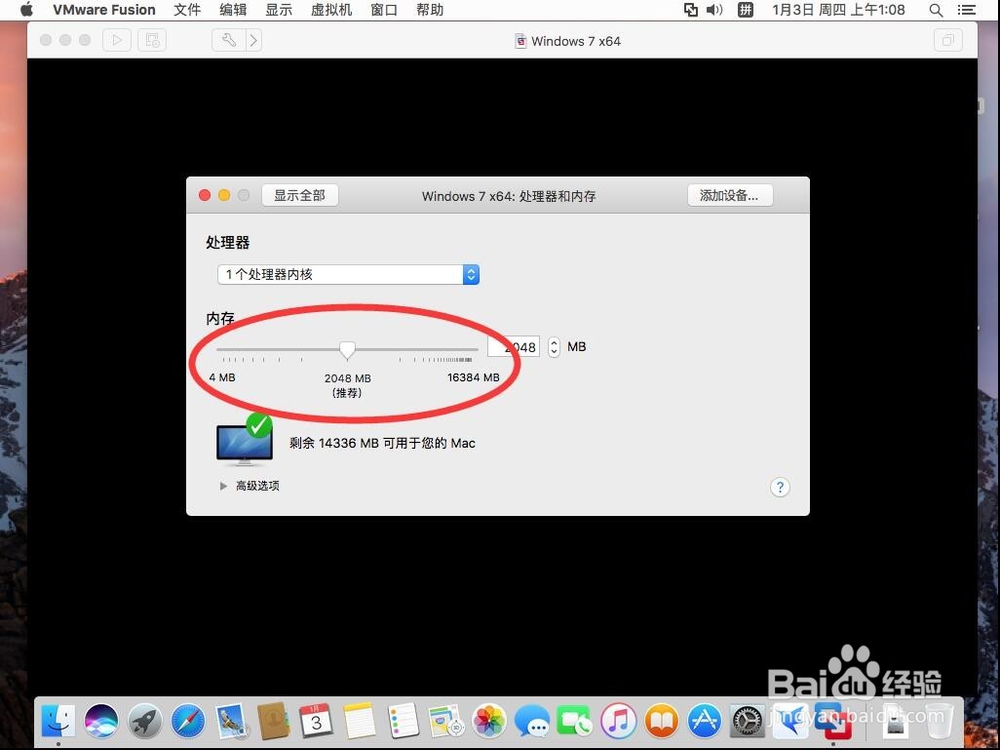This screenshot has width=1000, height=750.
Task: Open System Preferences gear in dock
Action: point(747,721)
